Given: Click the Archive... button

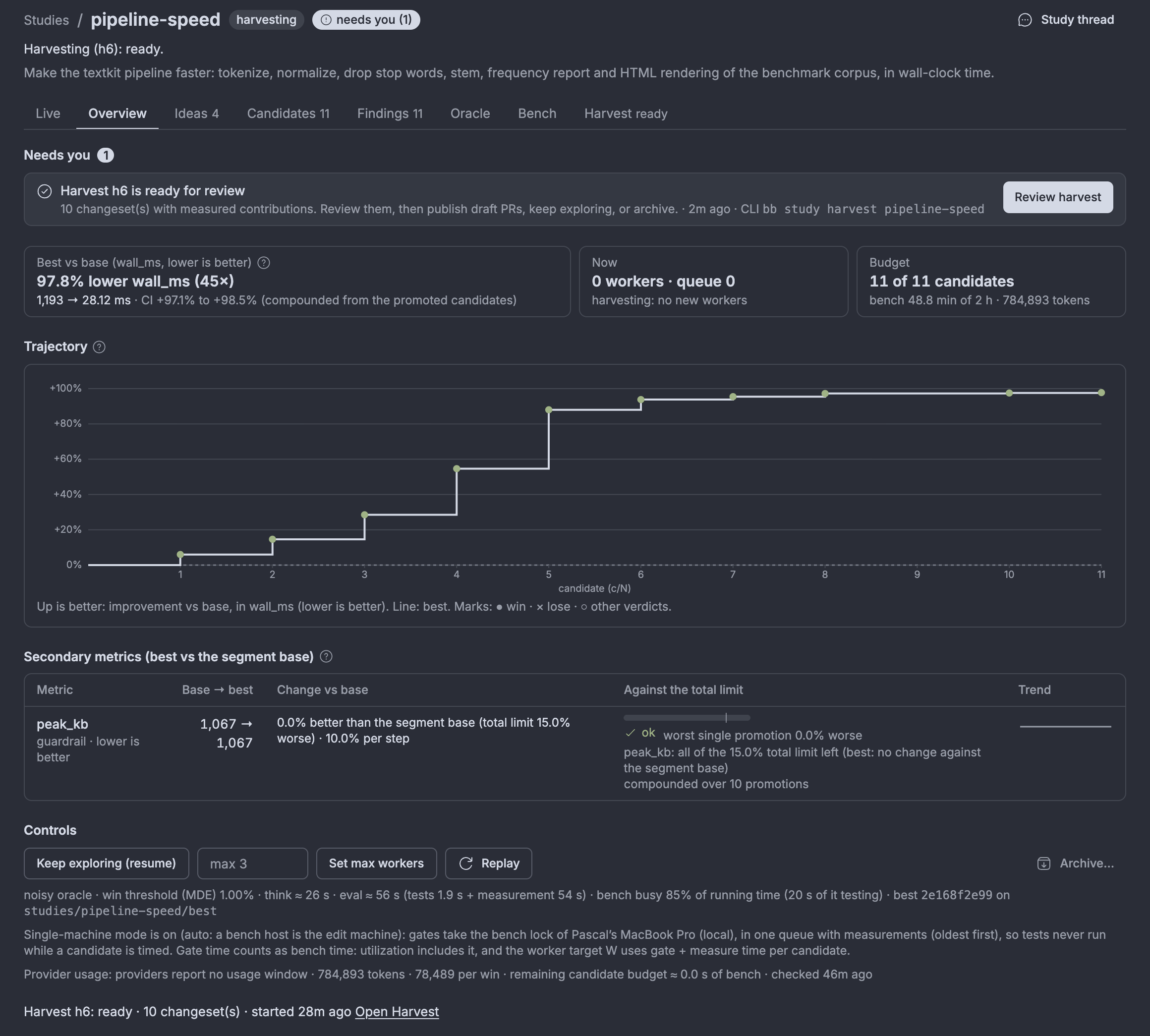Looking at the screenshot, I should [1075, 863].
